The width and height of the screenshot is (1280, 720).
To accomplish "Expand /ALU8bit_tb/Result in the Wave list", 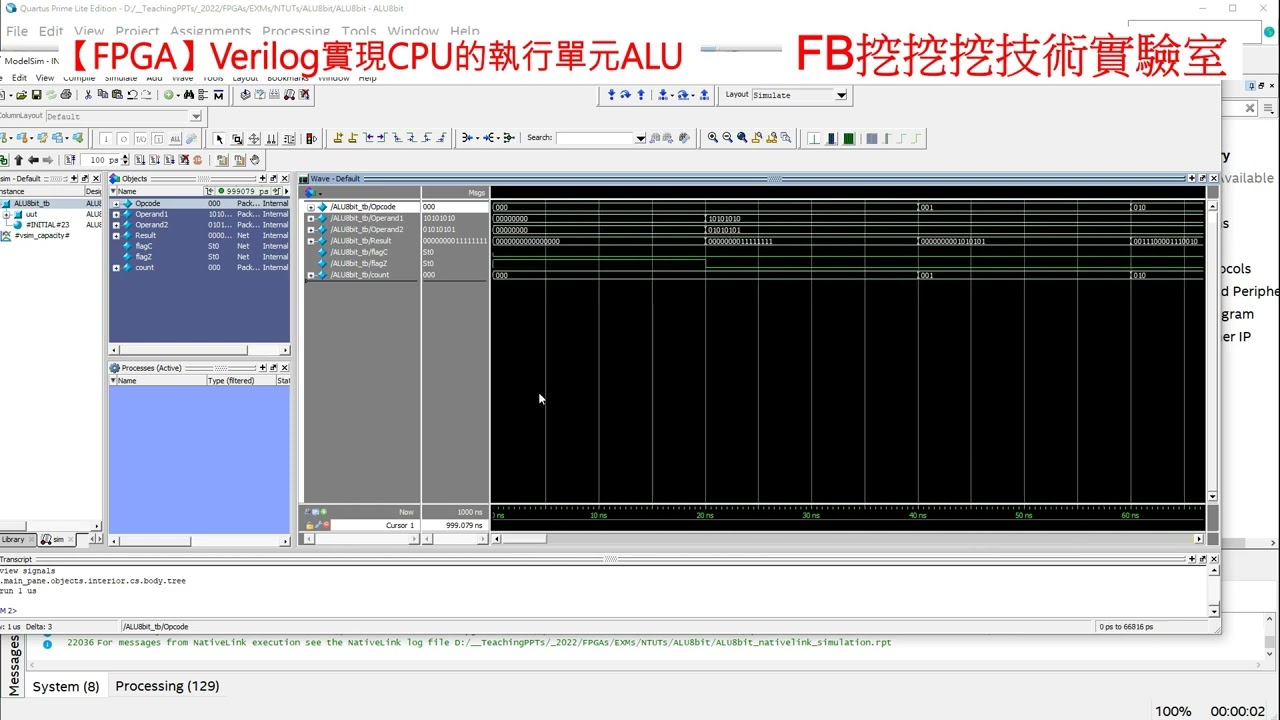I will [x=310, y=241].
